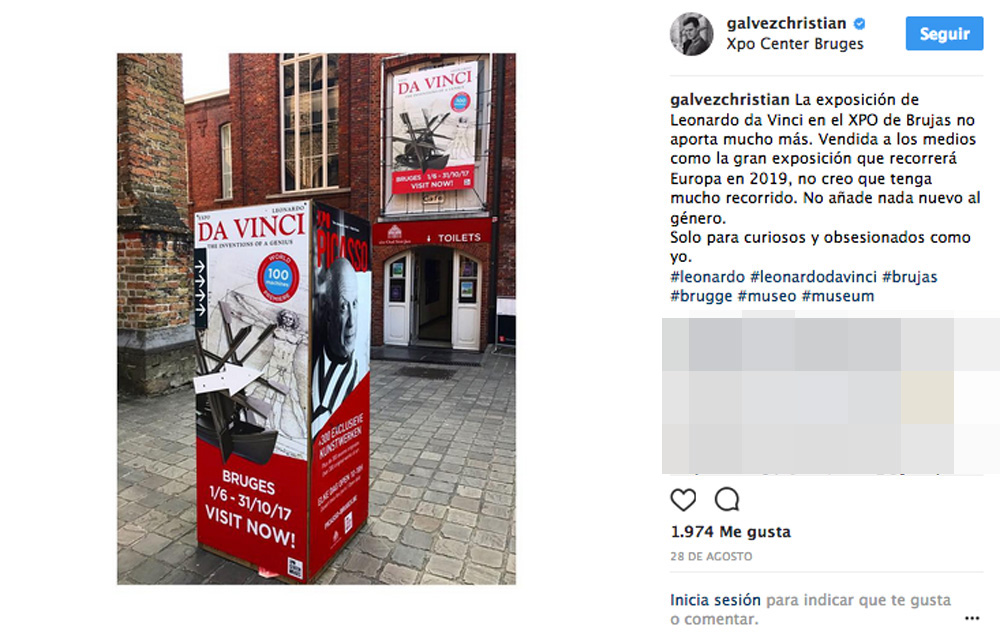1000x634 pixels.
Task: Click galvezchristian name in caption
Action: 730,100
